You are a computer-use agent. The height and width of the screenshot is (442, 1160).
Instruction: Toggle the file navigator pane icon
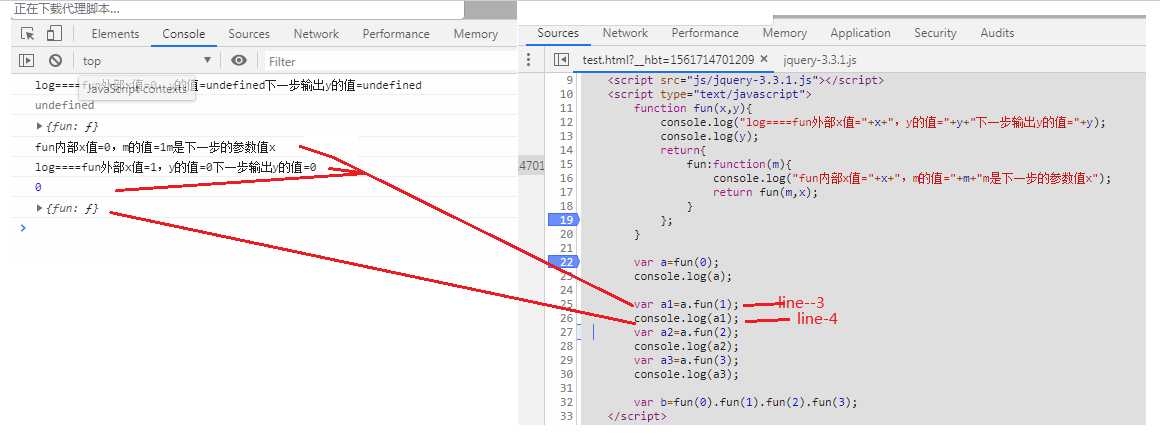(561, 60)
